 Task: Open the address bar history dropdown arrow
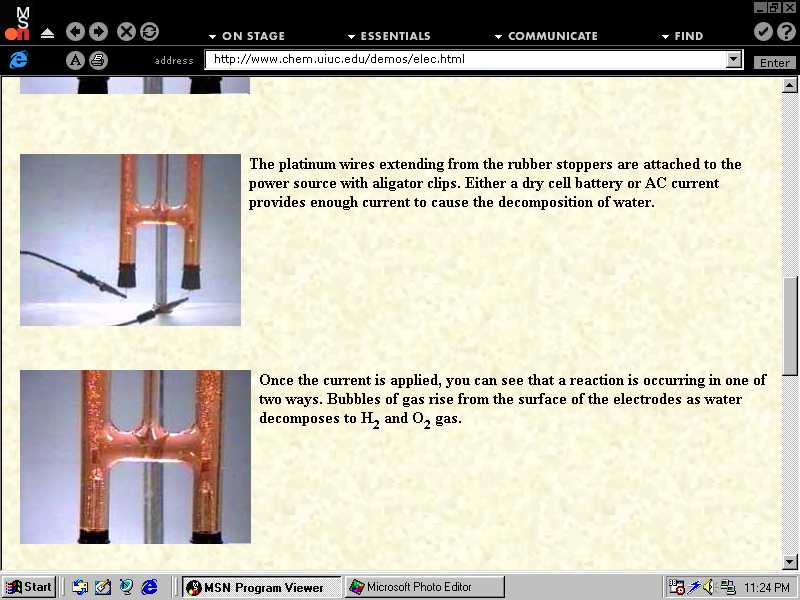(x=734, y=60)
